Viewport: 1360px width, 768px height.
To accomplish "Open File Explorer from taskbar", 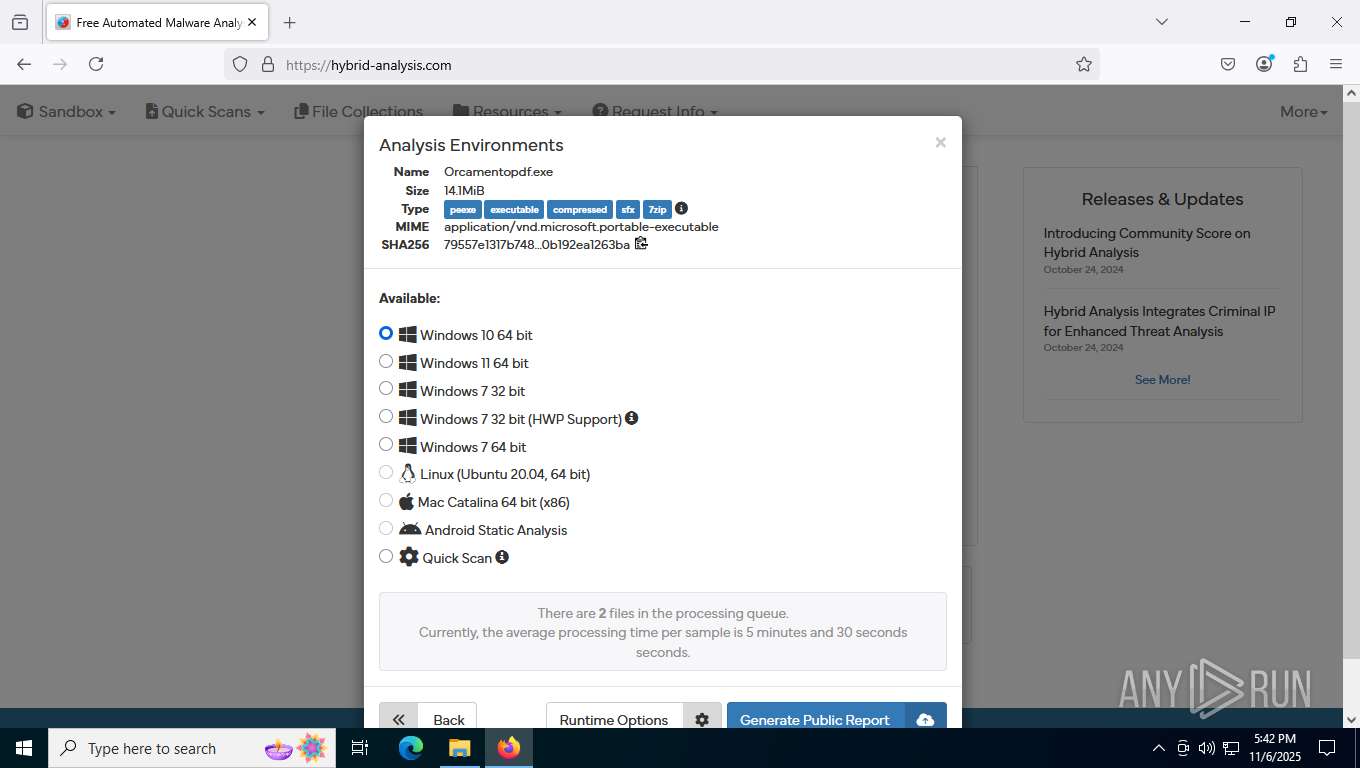I will coord(459,748).
